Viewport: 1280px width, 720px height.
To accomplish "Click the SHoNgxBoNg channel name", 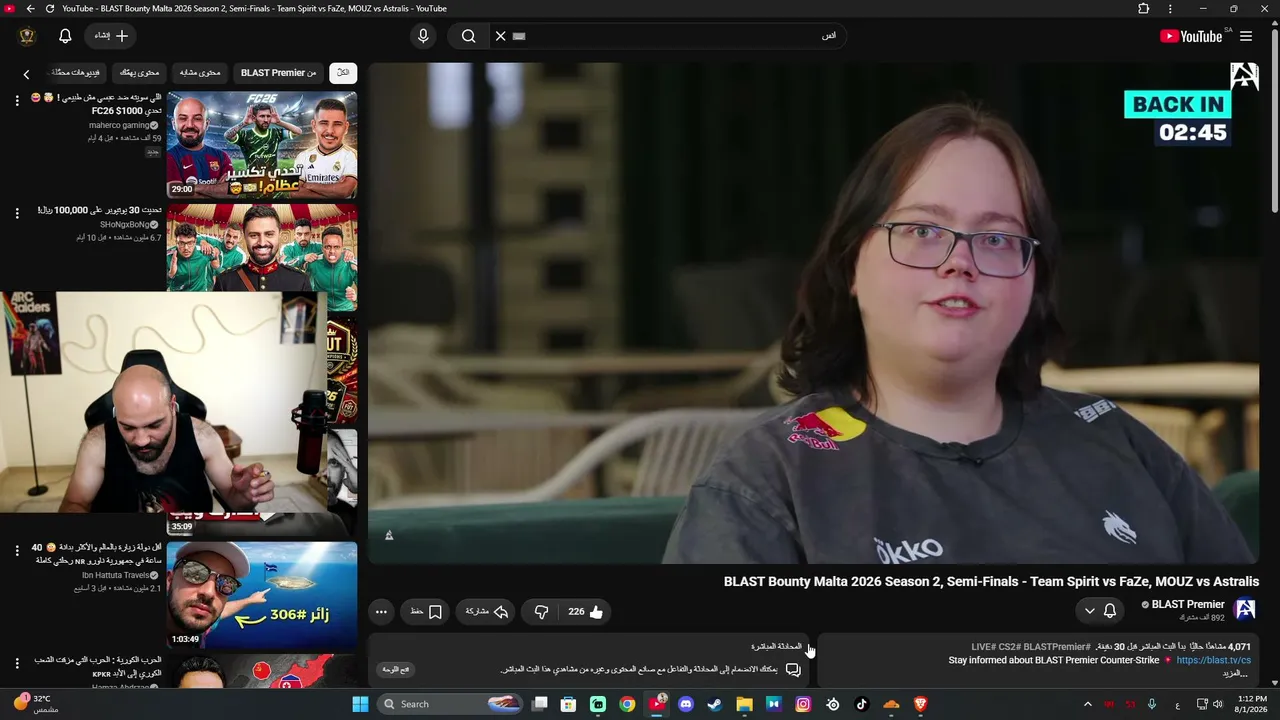I will (x=125, y=225).
